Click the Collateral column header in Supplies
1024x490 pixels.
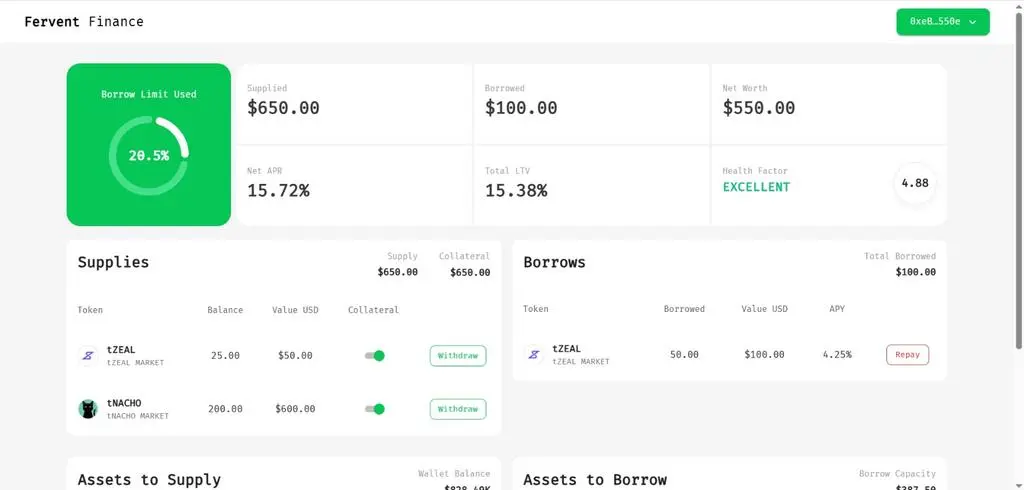click(x=373, y=310)
